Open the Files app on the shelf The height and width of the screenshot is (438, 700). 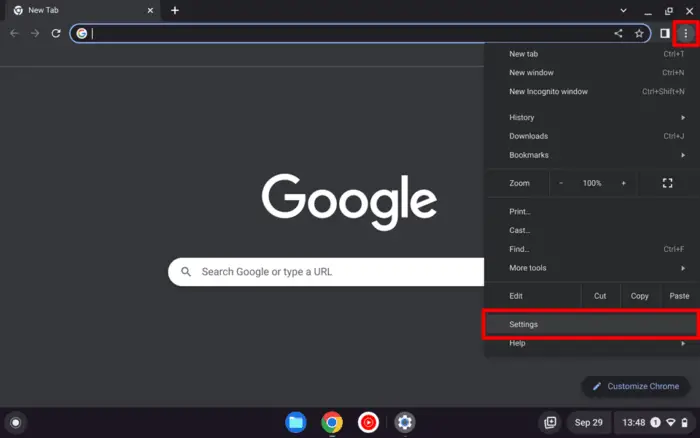(296, 422)
